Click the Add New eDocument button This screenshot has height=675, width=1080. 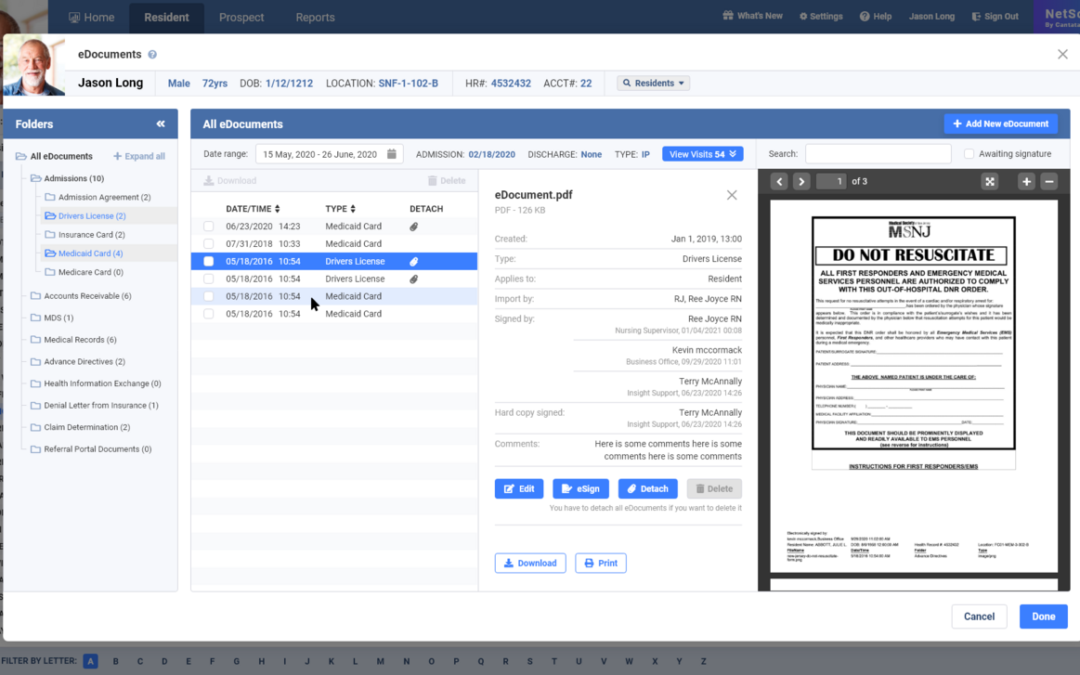(x=1000, y=124)
